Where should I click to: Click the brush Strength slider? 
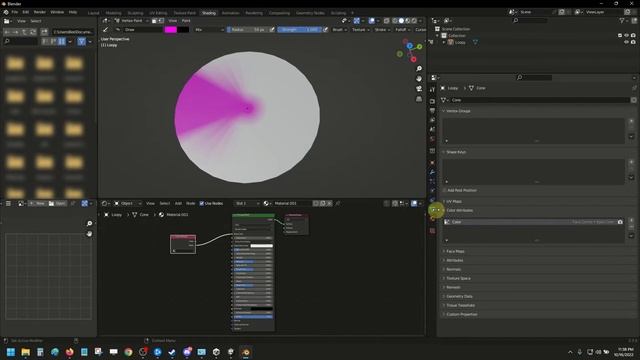click(x=299, y=29)
